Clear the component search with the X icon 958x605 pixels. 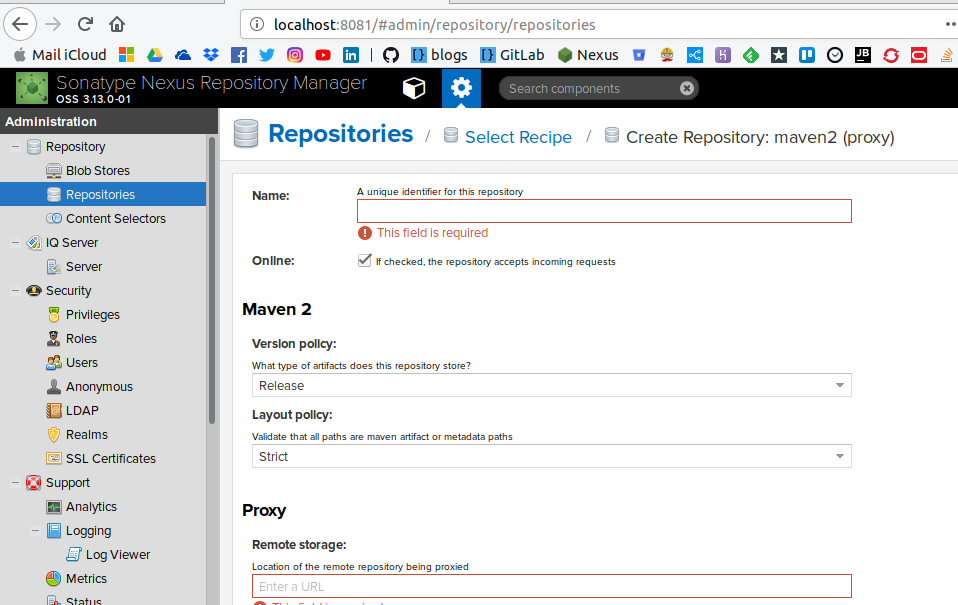click(687, 89)
